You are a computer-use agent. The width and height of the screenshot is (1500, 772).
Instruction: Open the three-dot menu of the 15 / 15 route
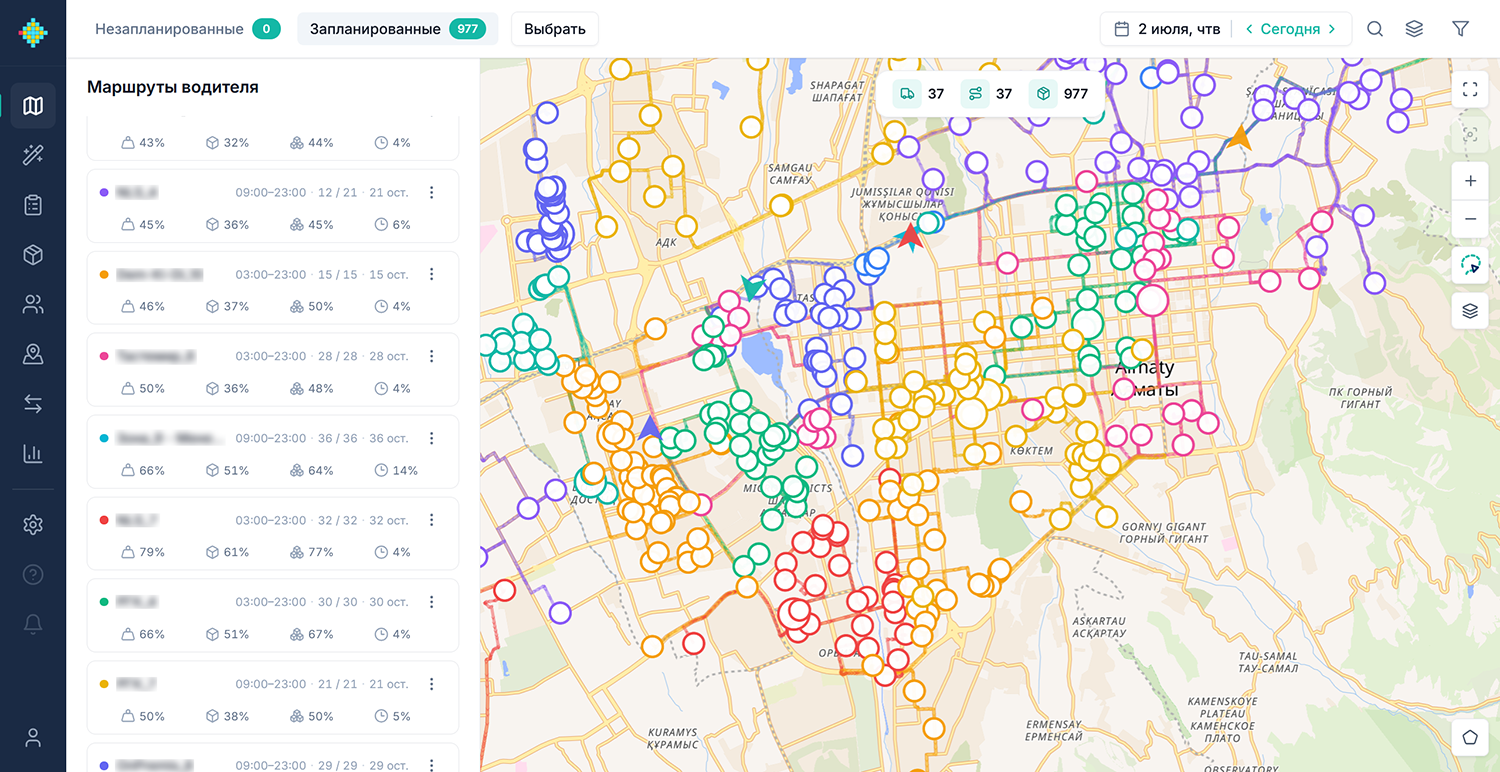(432, 274)
